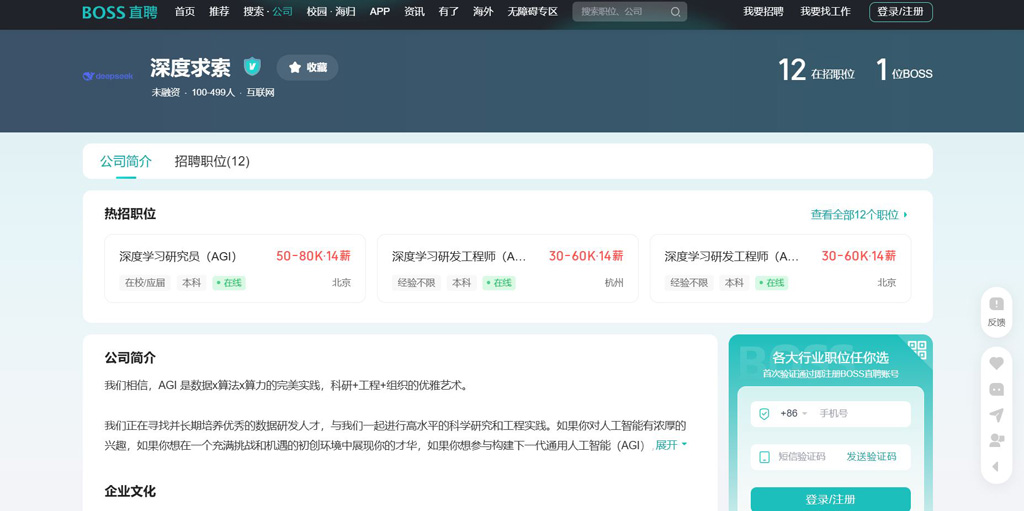This screenshot has width=1024, height=511.
Task: Open 有了 menu item
Action: coord(449,12)
